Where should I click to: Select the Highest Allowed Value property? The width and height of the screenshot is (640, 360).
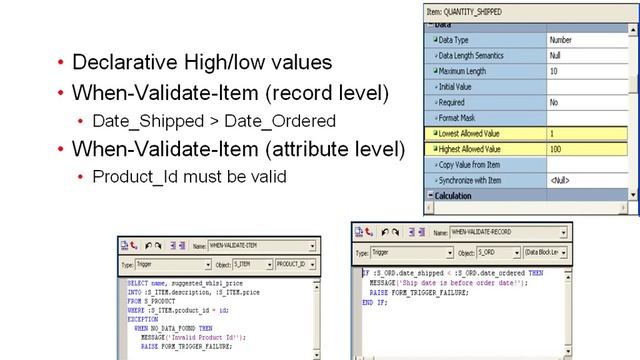486,149
